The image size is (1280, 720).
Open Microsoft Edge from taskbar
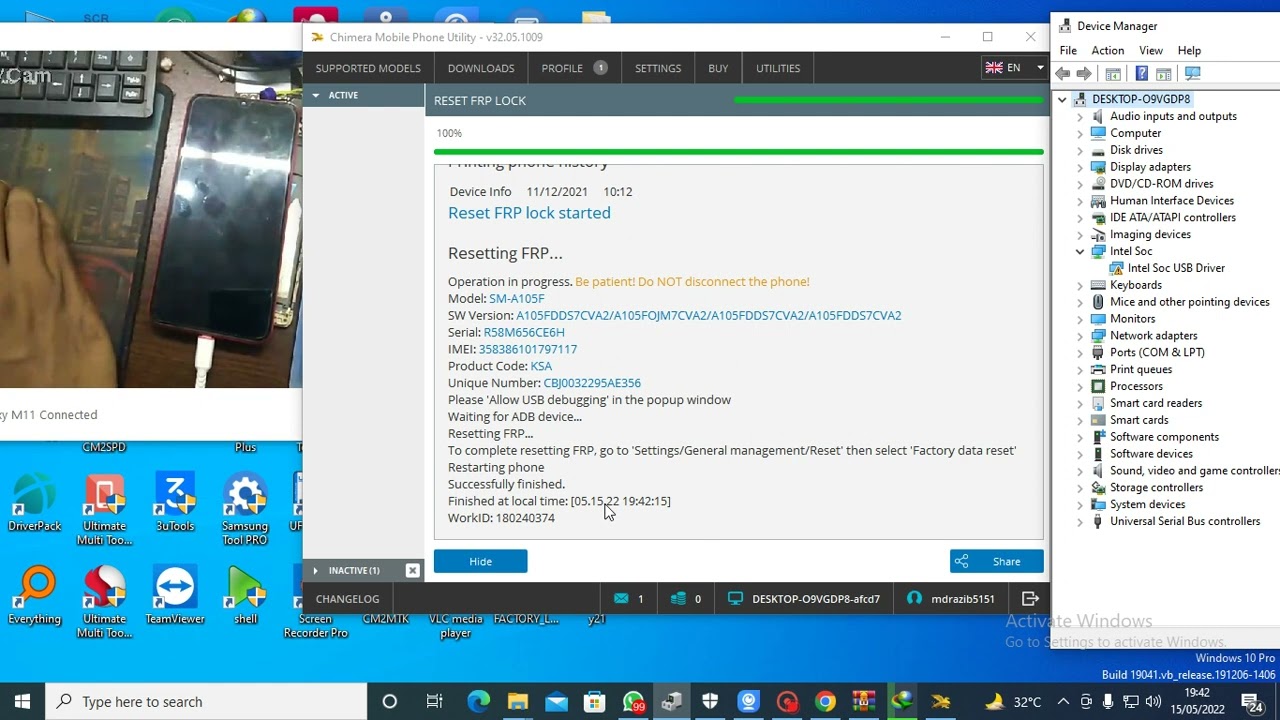(479, 701)
